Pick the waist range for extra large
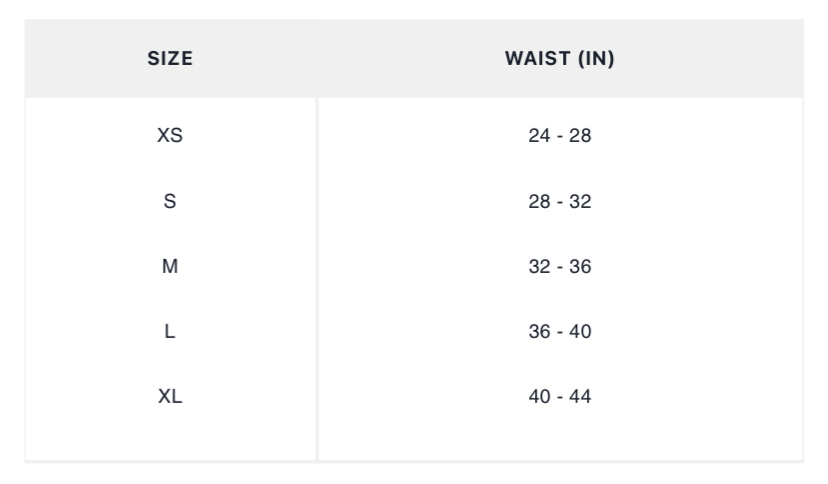 pyautogui.click(x=560, y=397)
